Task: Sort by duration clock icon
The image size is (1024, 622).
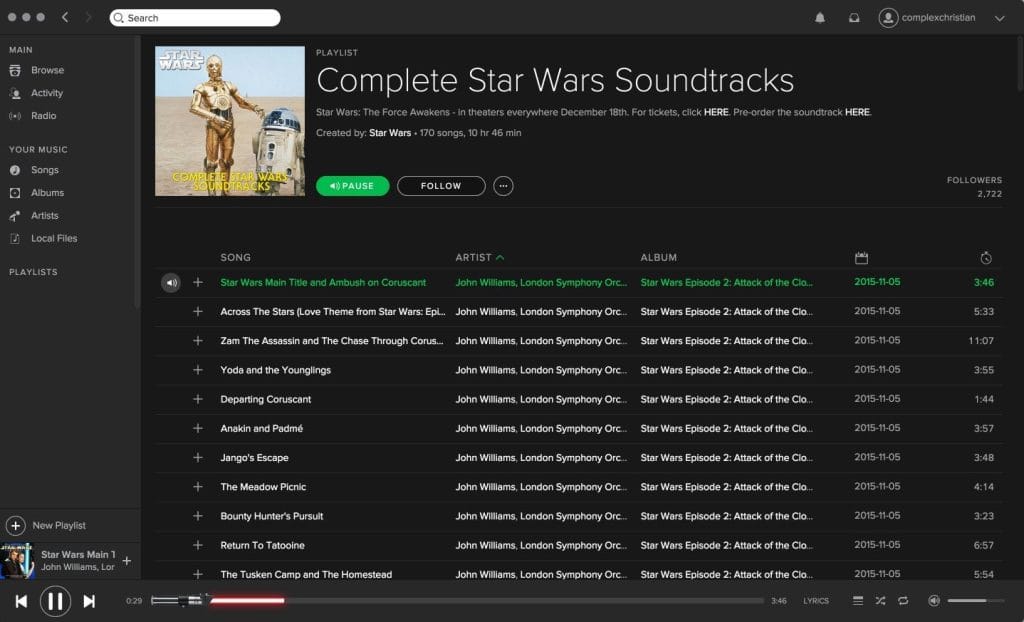Action: 986,258
